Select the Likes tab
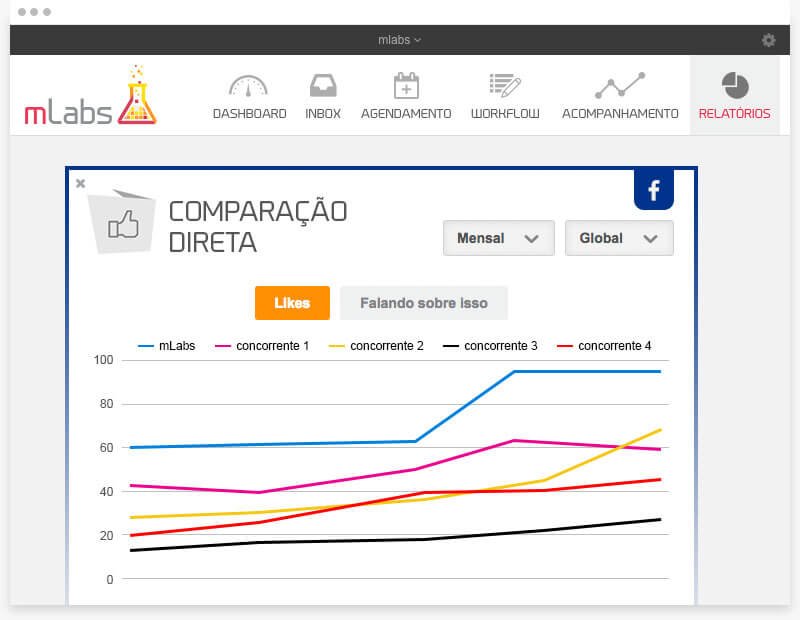This screenshot has width=800, height=620. [x=292, y=302]
